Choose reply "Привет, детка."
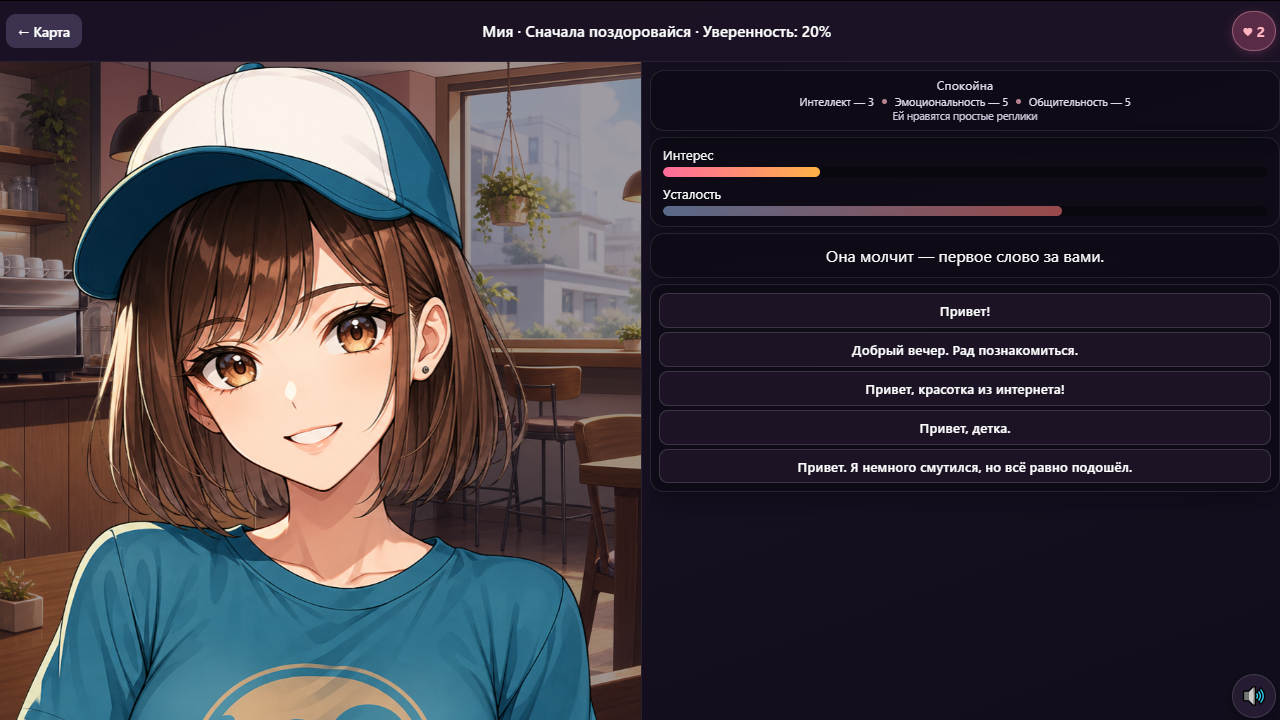The image size is (1280, 720). 965,428
